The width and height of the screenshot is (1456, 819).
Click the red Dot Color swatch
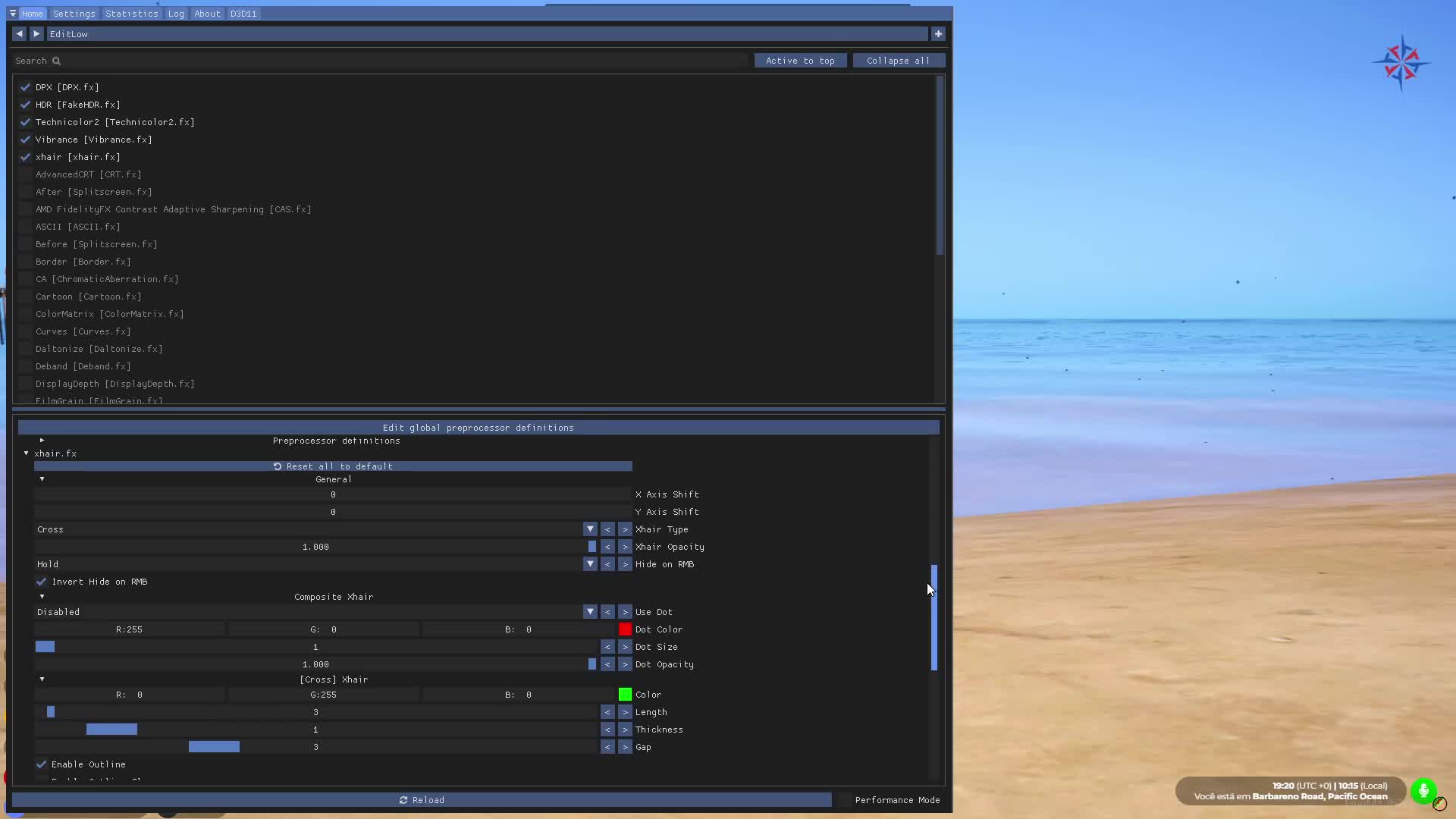pos(625,629)
